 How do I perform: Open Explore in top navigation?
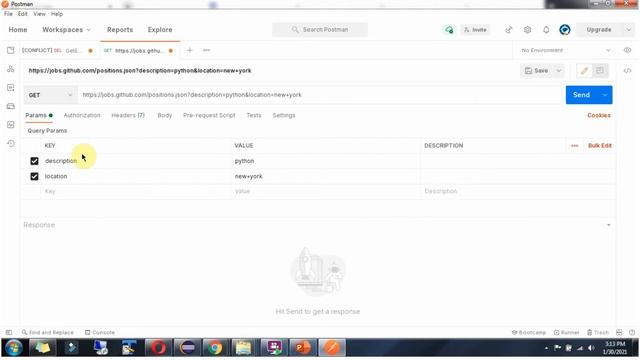[x=160, y=30]
